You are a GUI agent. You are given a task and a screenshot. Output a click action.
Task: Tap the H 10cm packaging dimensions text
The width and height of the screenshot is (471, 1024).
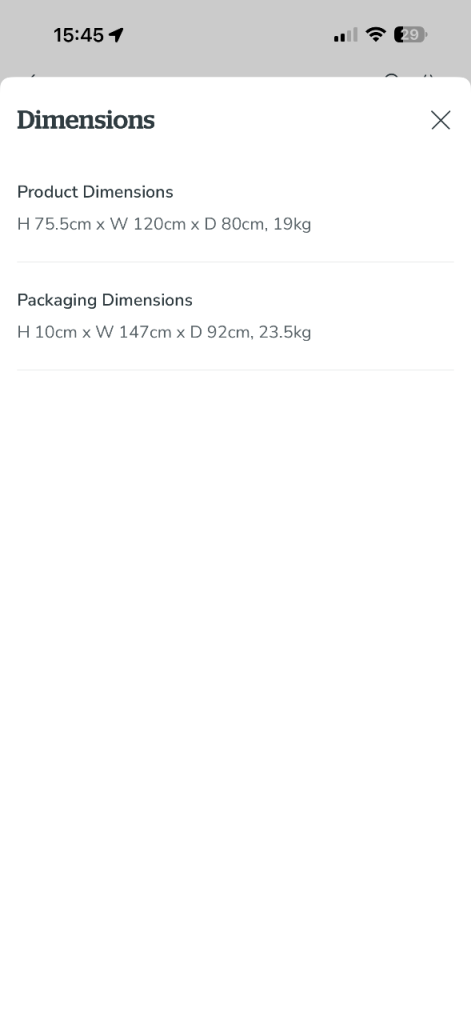pyautogui.click(x=164, y=332)
